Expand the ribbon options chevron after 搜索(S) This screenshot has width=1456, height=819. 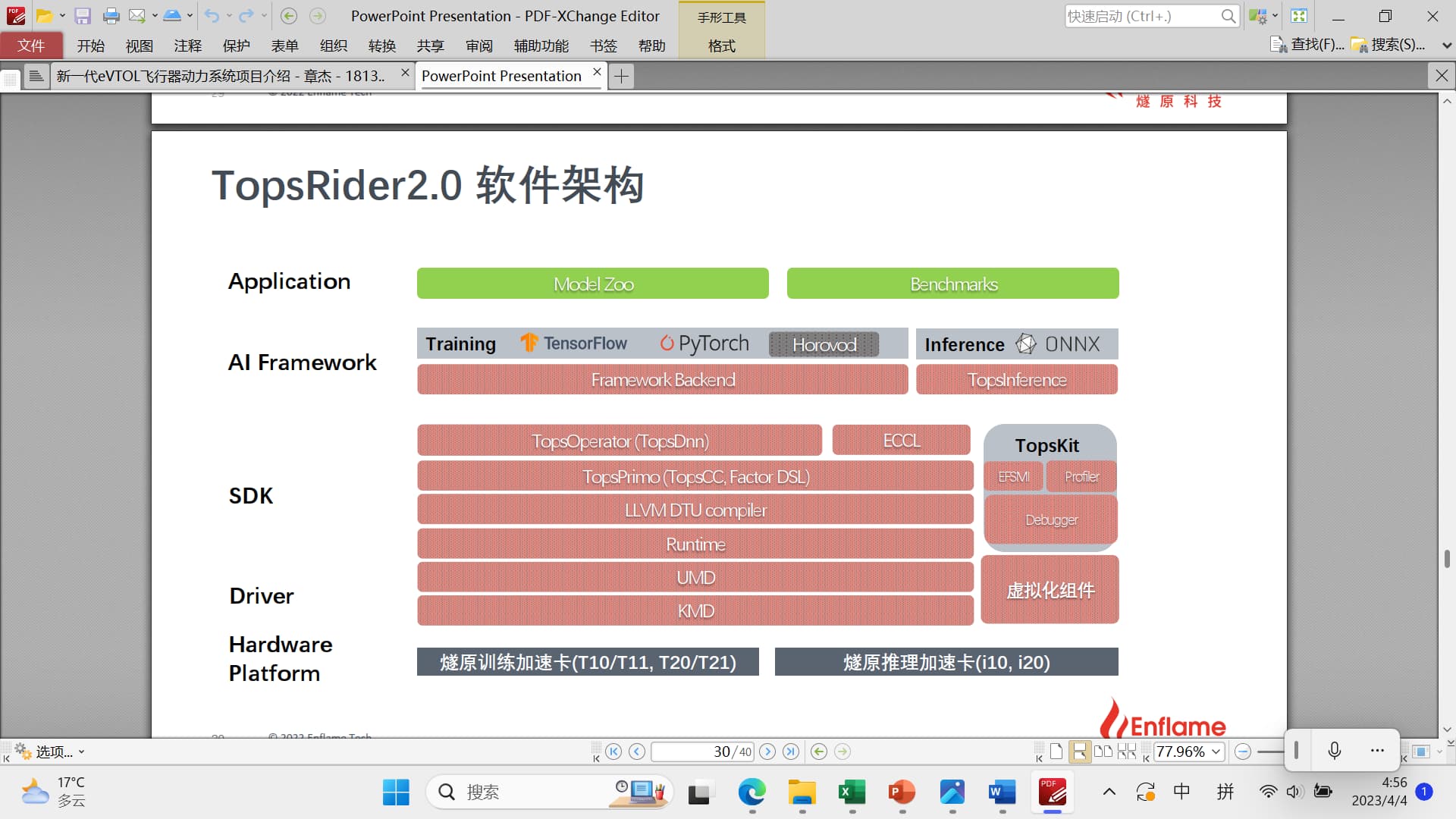click(x=1446, y=45)
